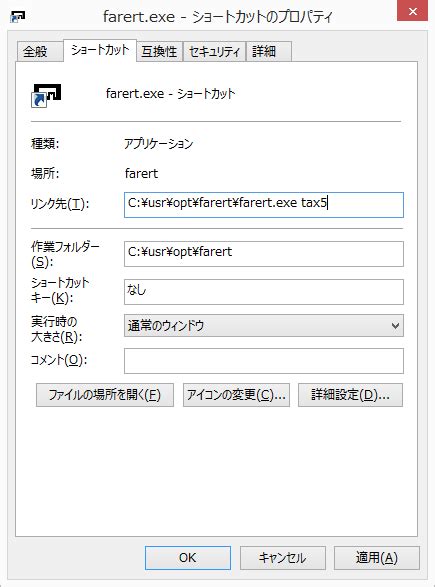Click the リンク先(T) label
435x587 pixels.
coord(60,204)
